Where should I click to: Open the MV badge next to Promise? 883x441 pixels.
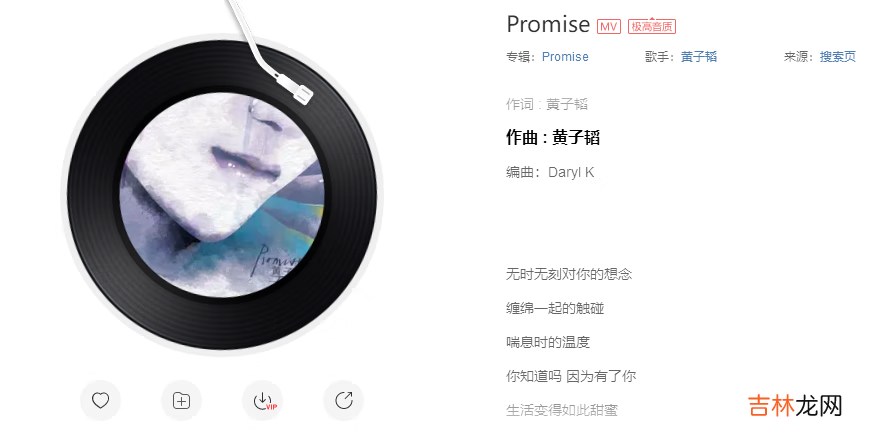point(609,26)
